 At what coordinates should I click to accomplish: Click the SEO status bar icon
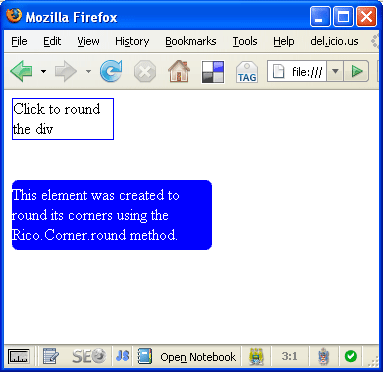pyautogui.click(x=89, y=357)
